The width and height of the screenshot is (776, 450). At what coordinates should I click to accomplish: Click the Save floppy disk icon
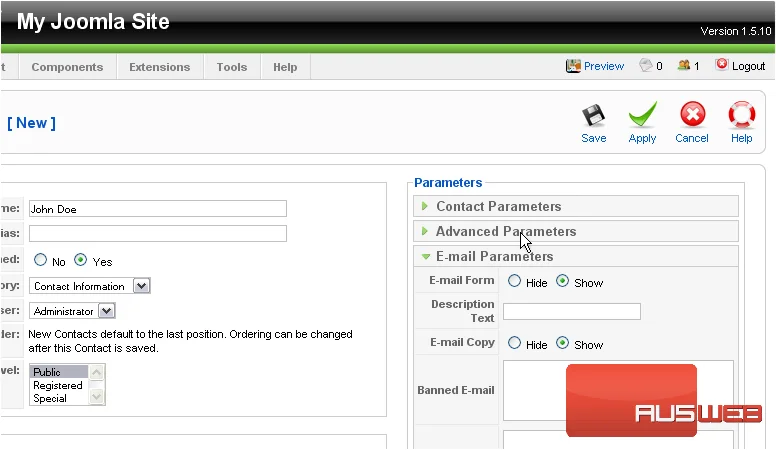click(593, 115)
